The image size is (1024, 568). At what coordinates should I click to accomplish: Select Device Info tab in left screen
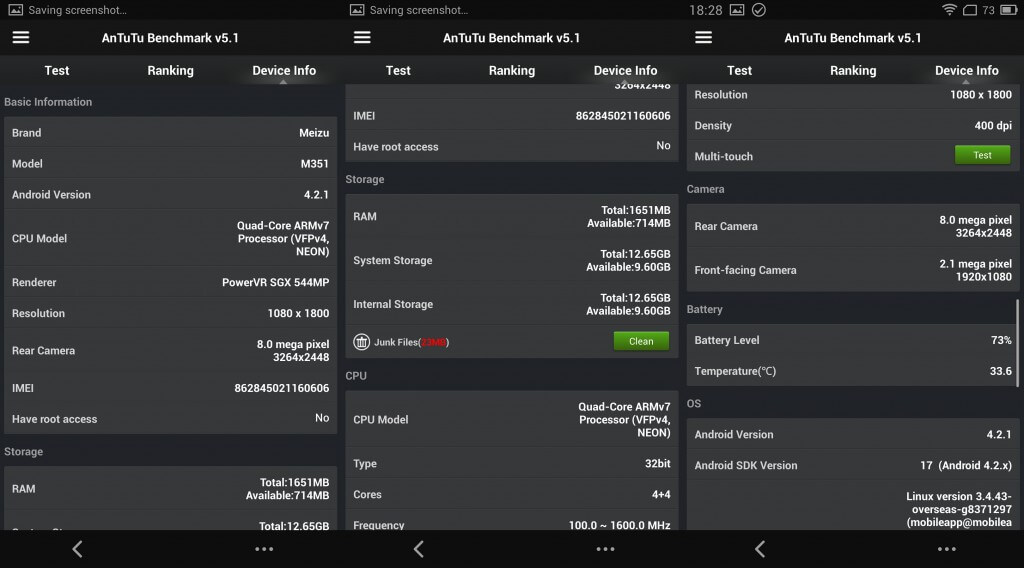click(284, 71)
